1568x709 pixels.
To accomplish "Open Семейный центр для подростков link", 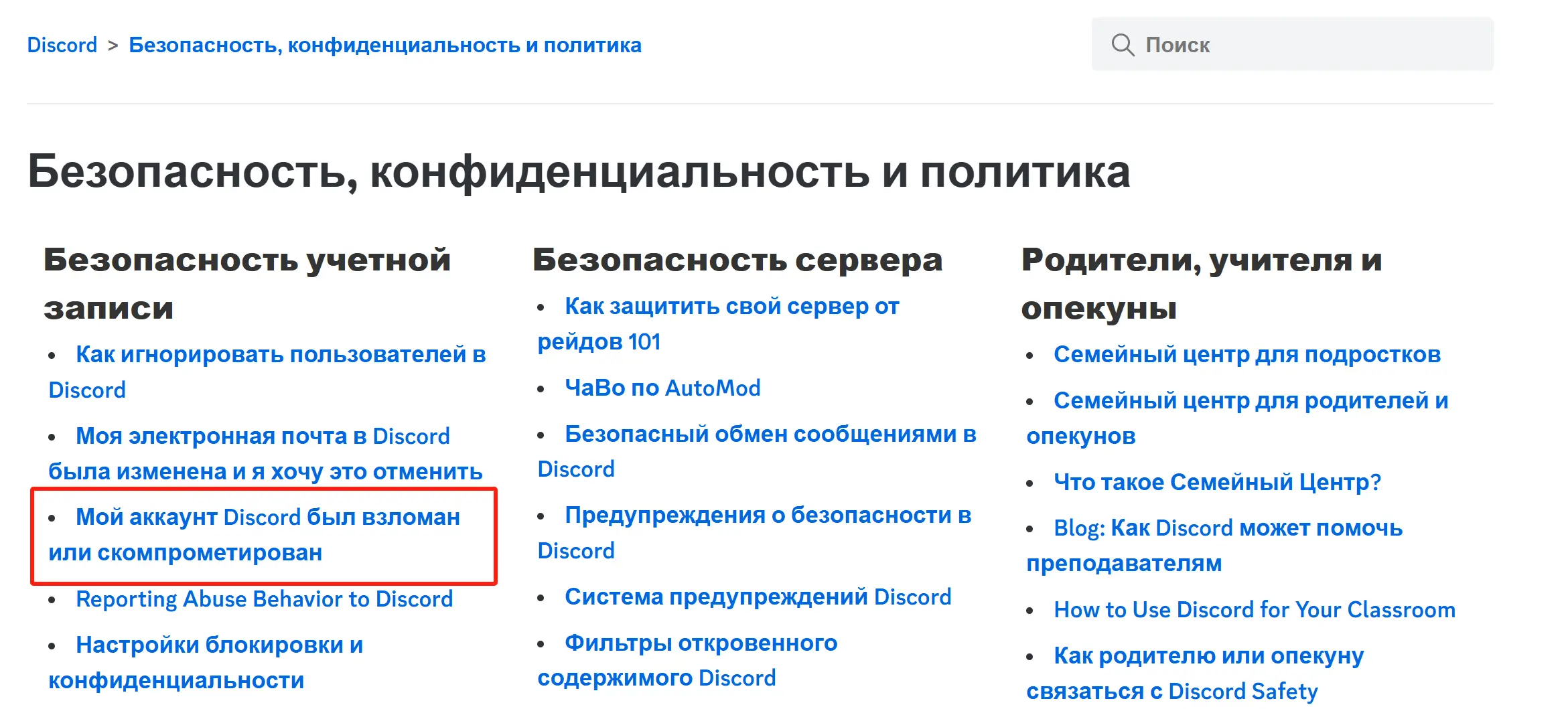I will click(1247, 354).
